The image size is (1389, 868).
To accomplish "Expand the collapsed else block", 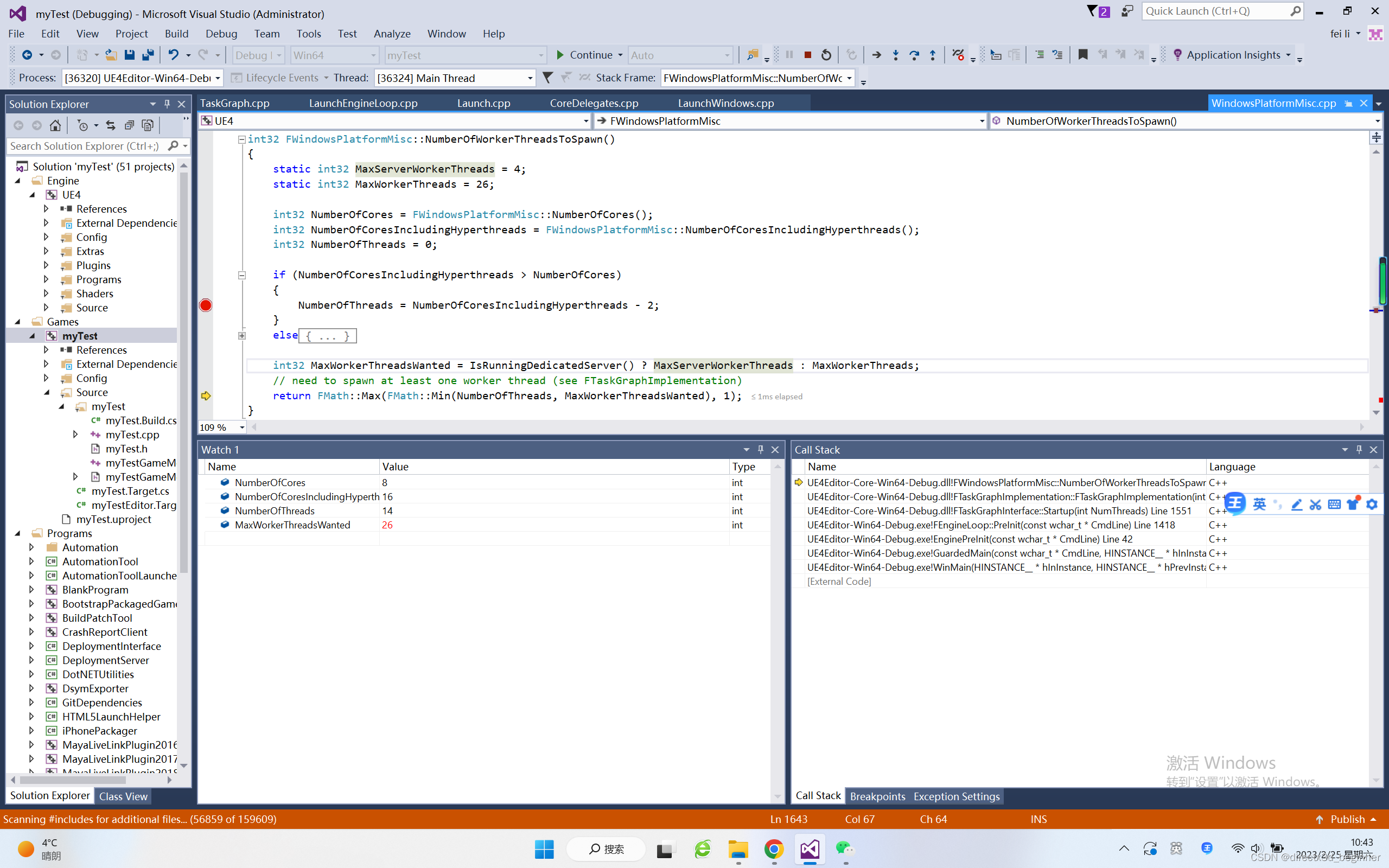I will point(241,336).
